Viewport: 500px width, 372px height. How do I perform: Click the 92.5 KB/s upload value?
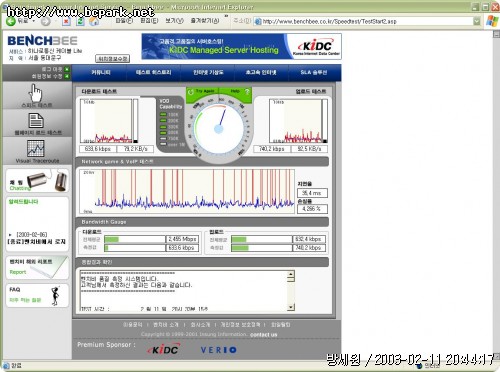[309, 149]
